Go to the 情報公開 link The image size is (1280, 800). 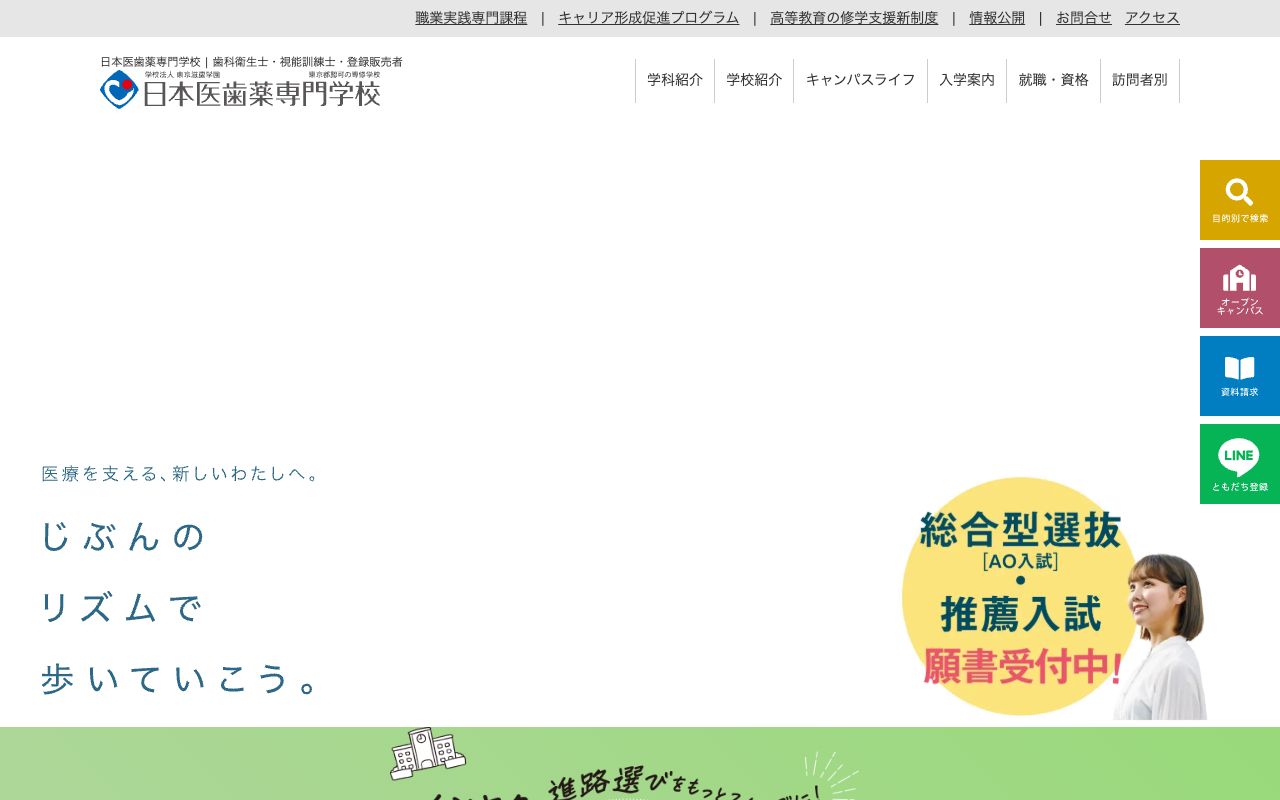coord(997,18)
